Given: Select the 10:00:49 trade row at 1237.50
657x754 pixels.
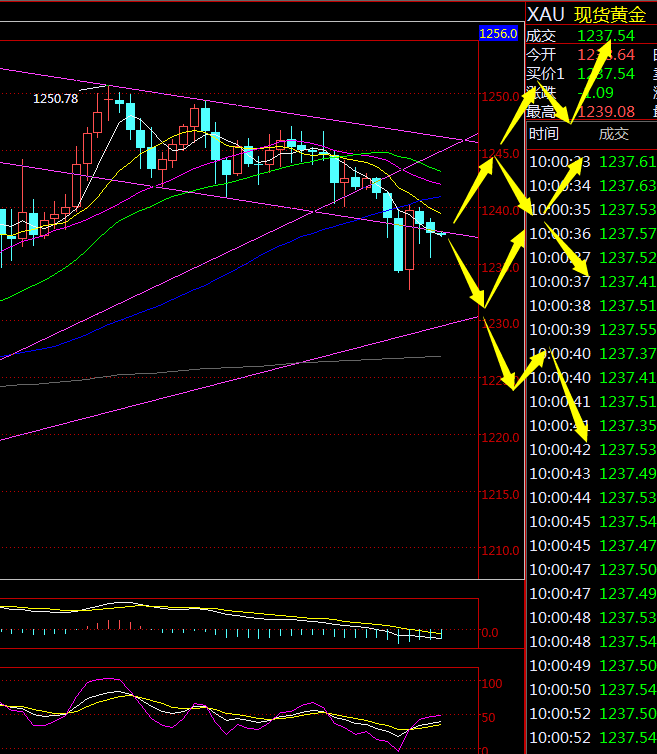Looking at the screenshot, I should coord(592,666).
